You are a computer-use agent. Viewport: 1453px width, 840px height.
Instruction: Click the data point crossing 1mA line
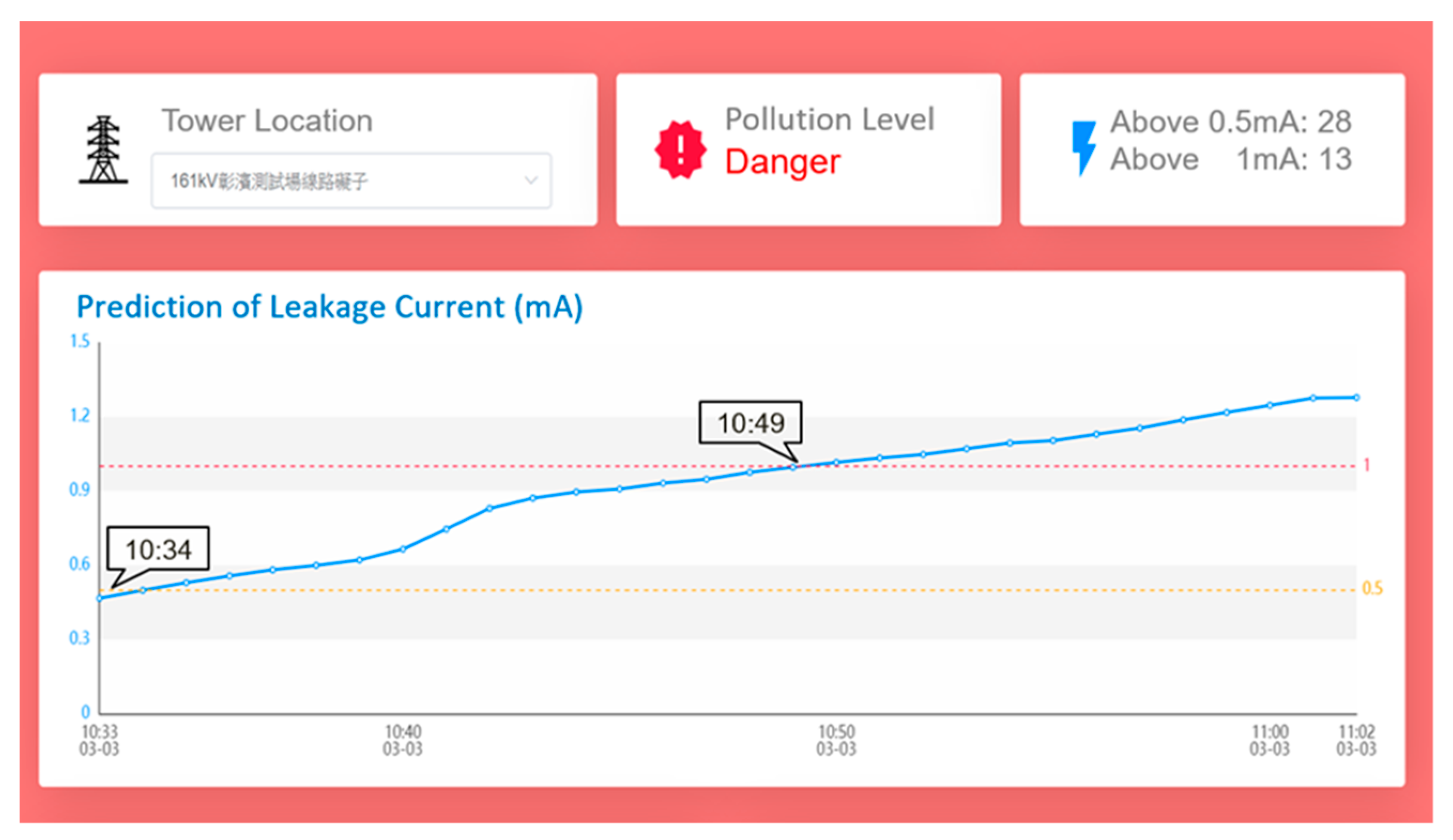[x=793, y=467]
